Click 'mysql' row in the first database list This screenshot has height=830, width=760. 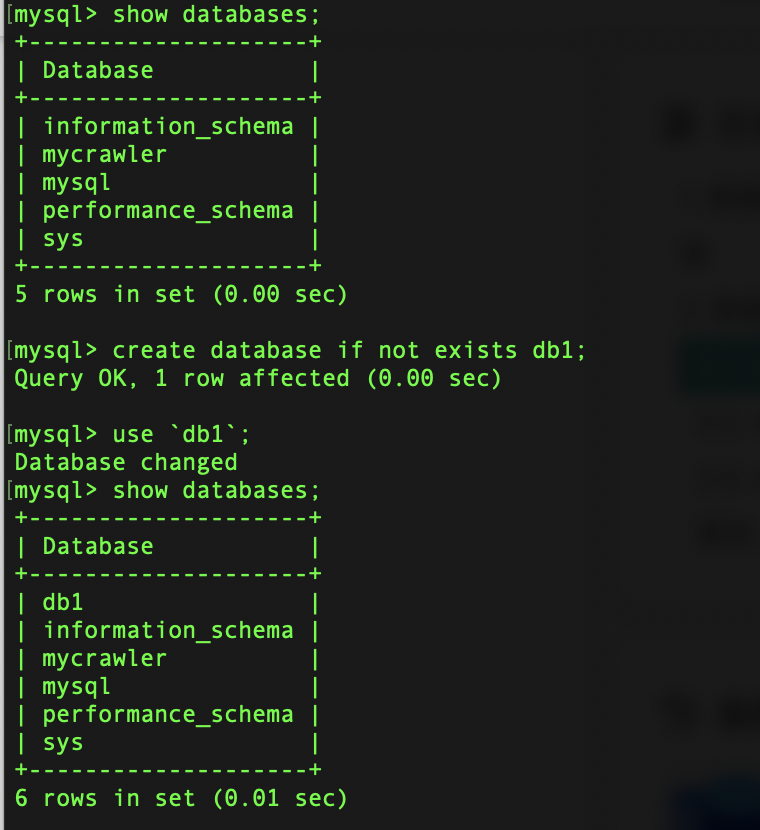click(76, 182)
